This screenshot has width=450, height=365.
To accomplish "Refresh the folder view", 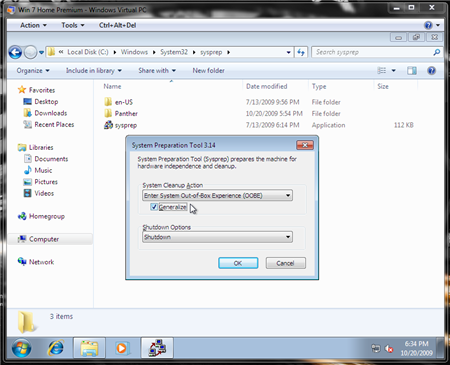I will coord(301,52).
